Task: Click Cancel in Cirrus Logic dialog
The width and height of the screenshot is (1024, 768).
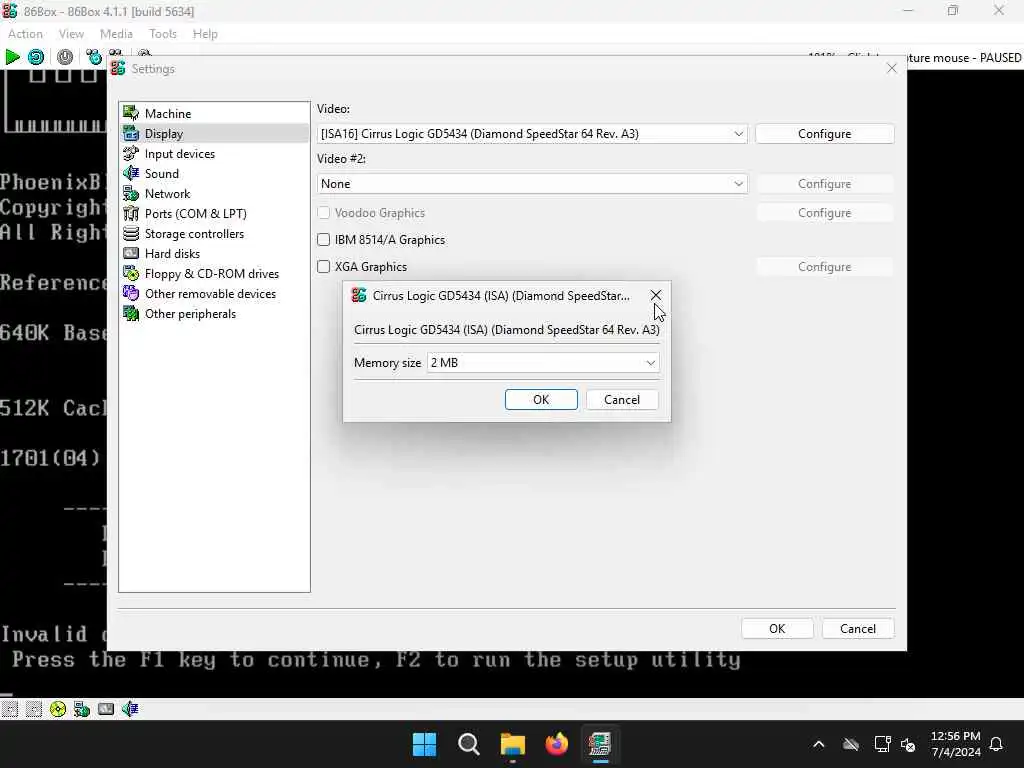Action: (x=622, y=400)
